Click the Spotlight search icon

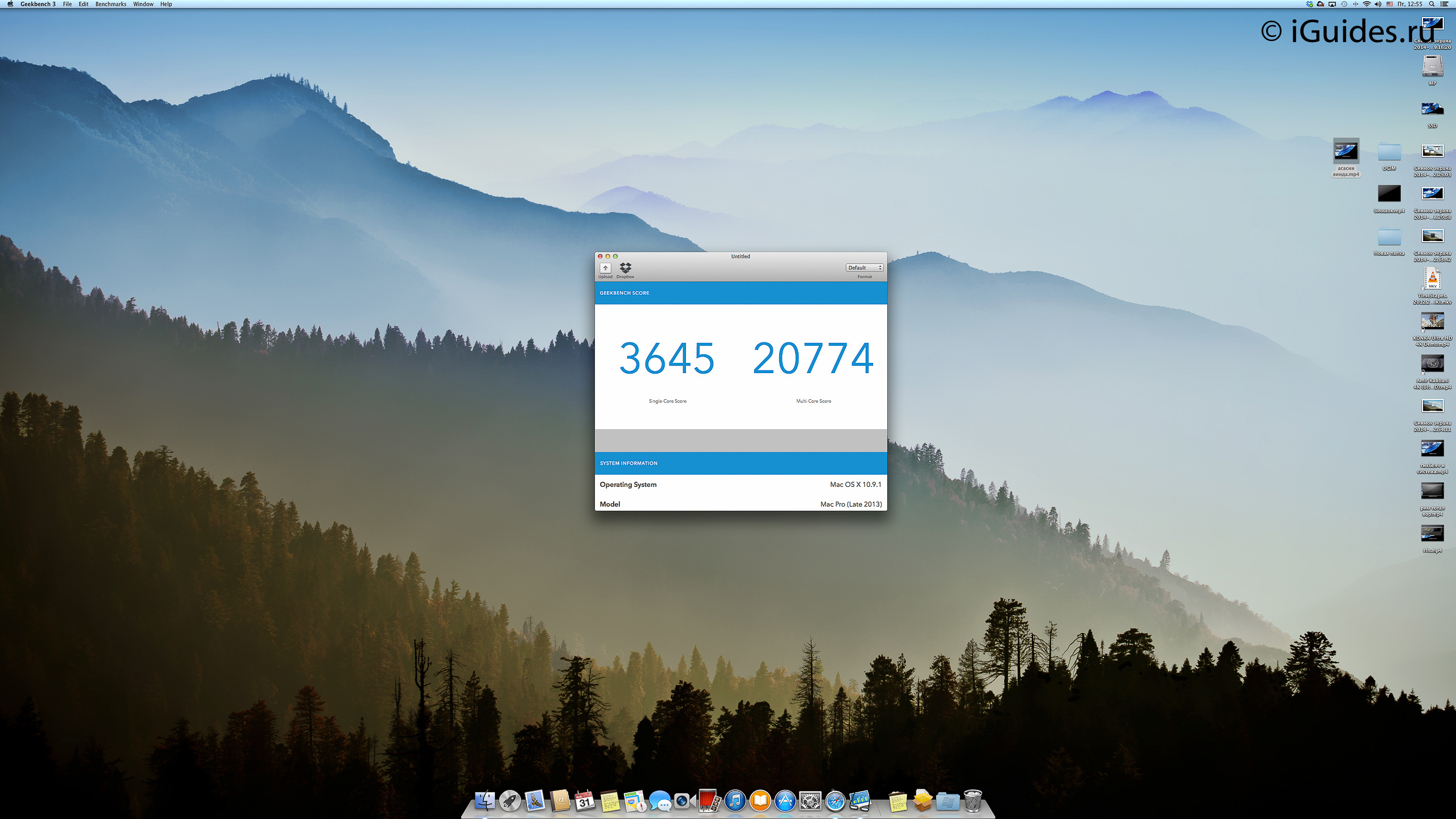pos(1432,4)
